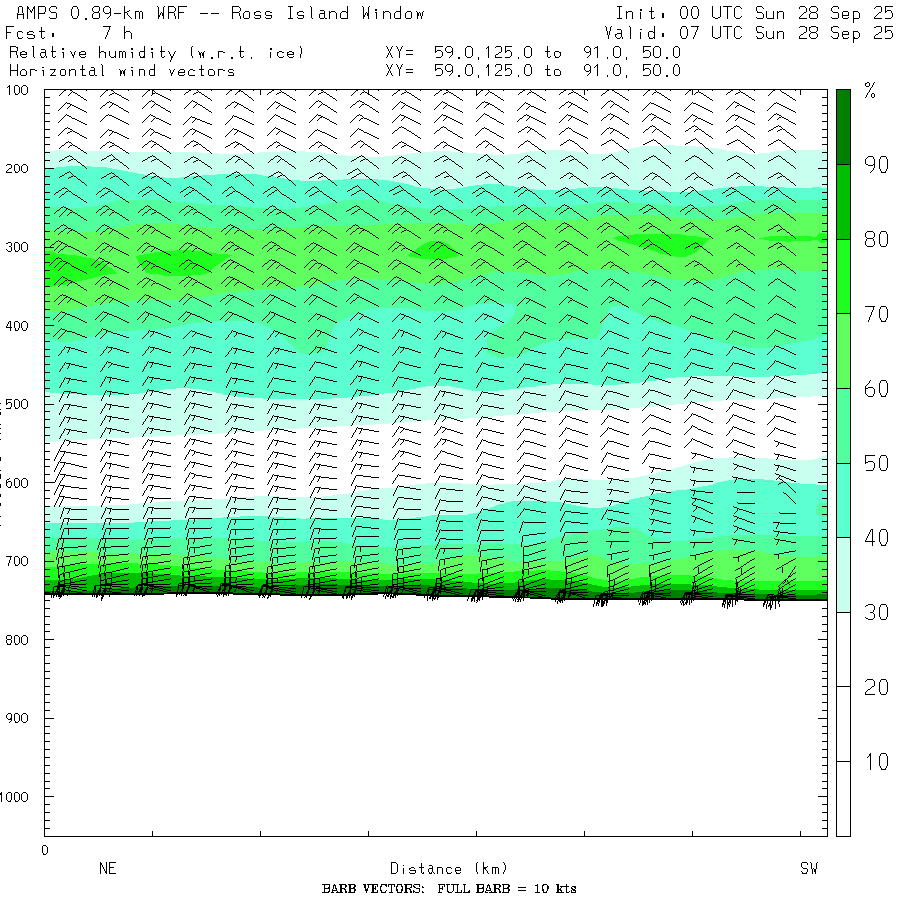Image resolution: width=900 pixels, height=900 pixels.
Task: Select the 40-50% aqua colorbar swatch
Action: pos(843,501)
